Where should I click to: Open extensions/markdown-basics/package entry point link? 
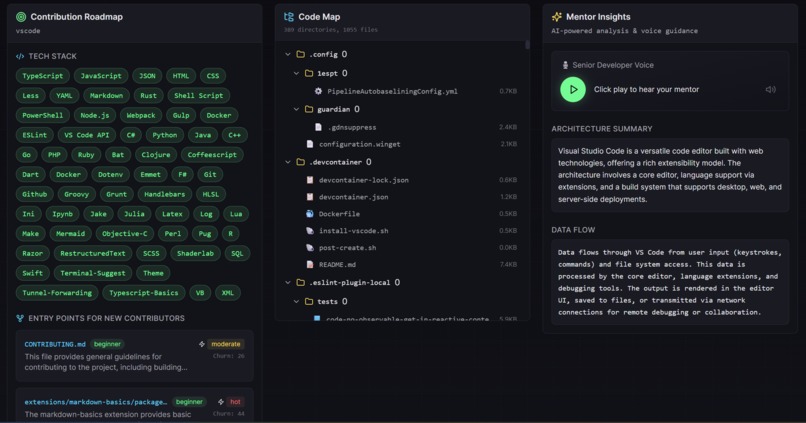(96, 402)
